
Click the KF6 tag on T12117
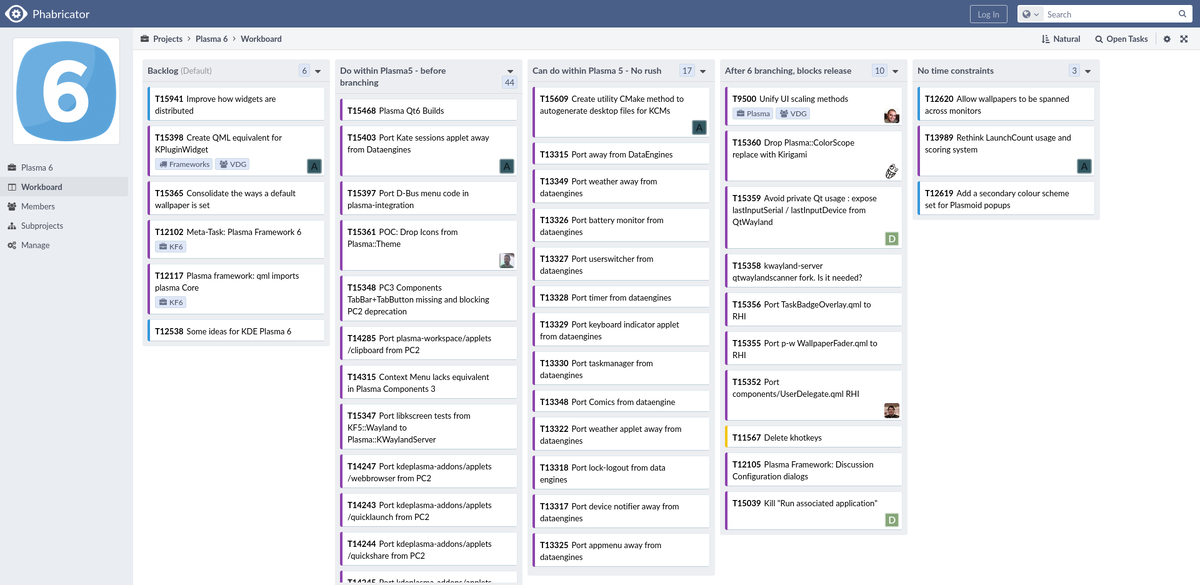pyautogui.click(x=171, y=302)
